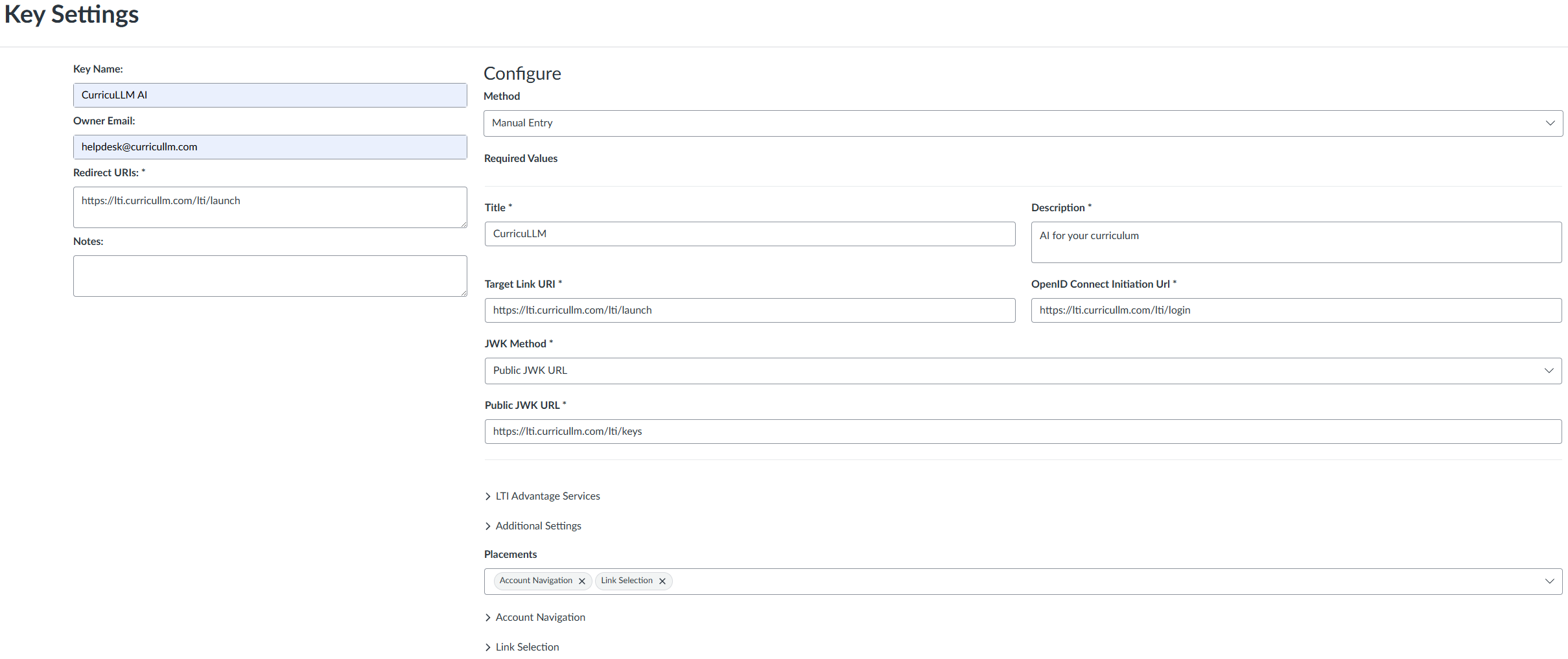Select the Target Link URI field

coord(749,310)
